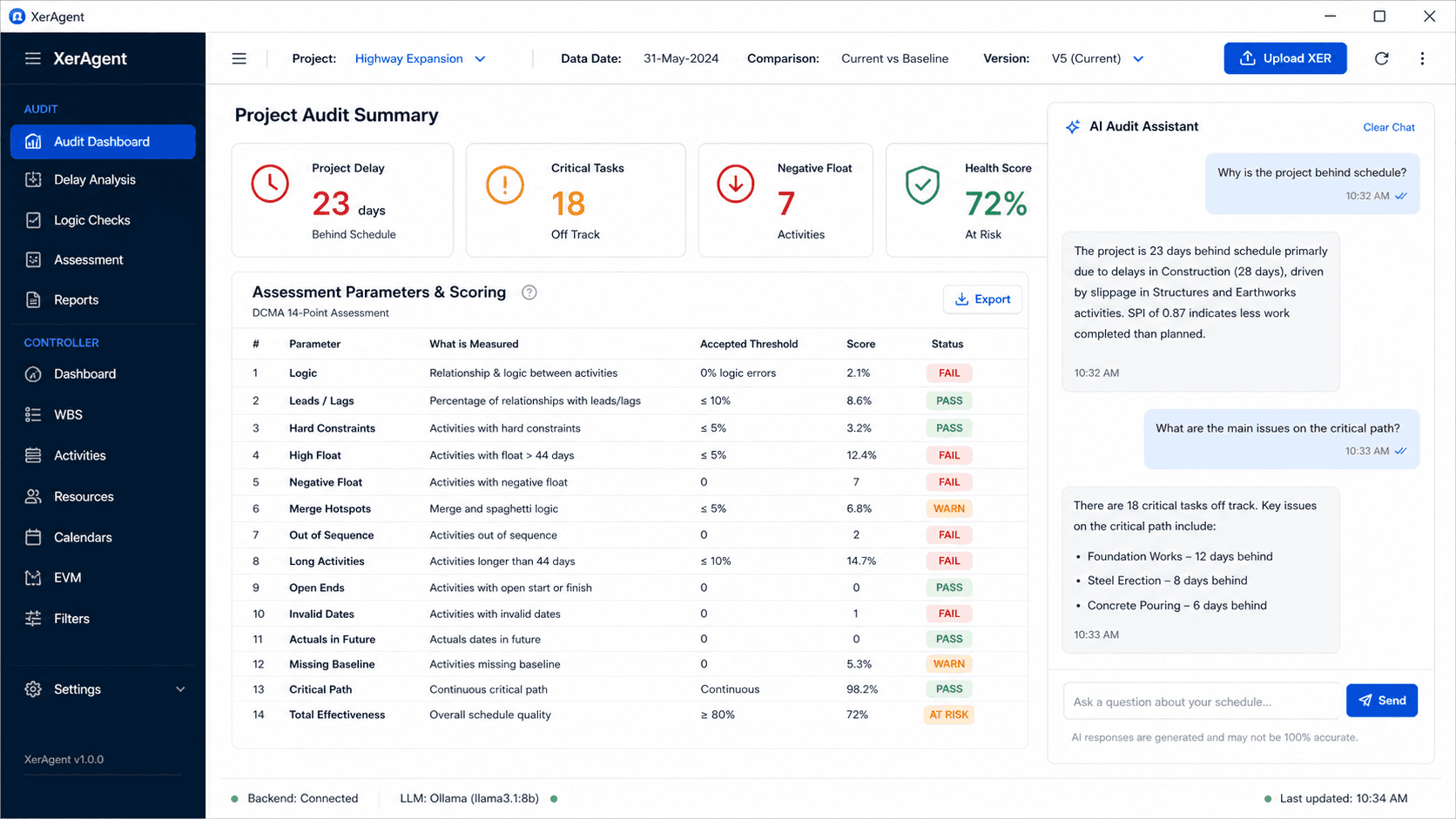Click the Critical Tasks warning icon
The height and width of the screenshot is (819, 1456).
coord(504,185)
